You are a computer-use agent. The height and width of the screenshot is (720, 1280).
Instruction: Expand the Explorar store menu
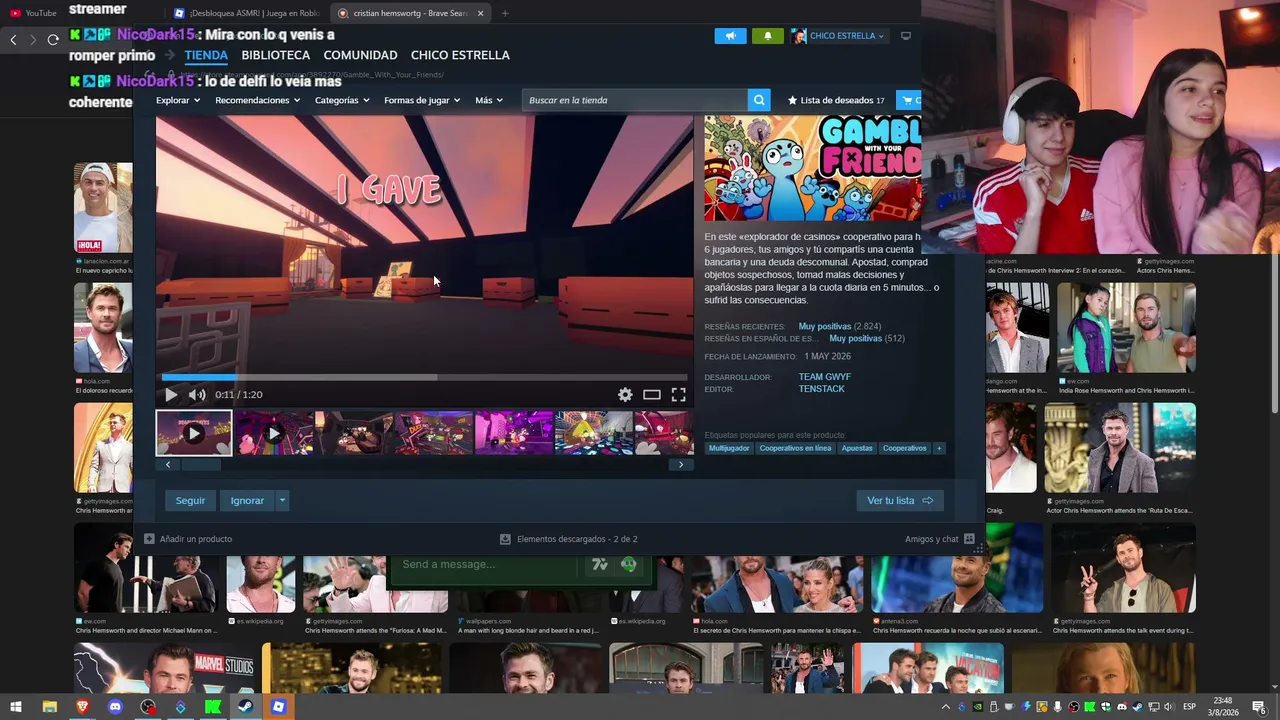(x=177, y=100)
